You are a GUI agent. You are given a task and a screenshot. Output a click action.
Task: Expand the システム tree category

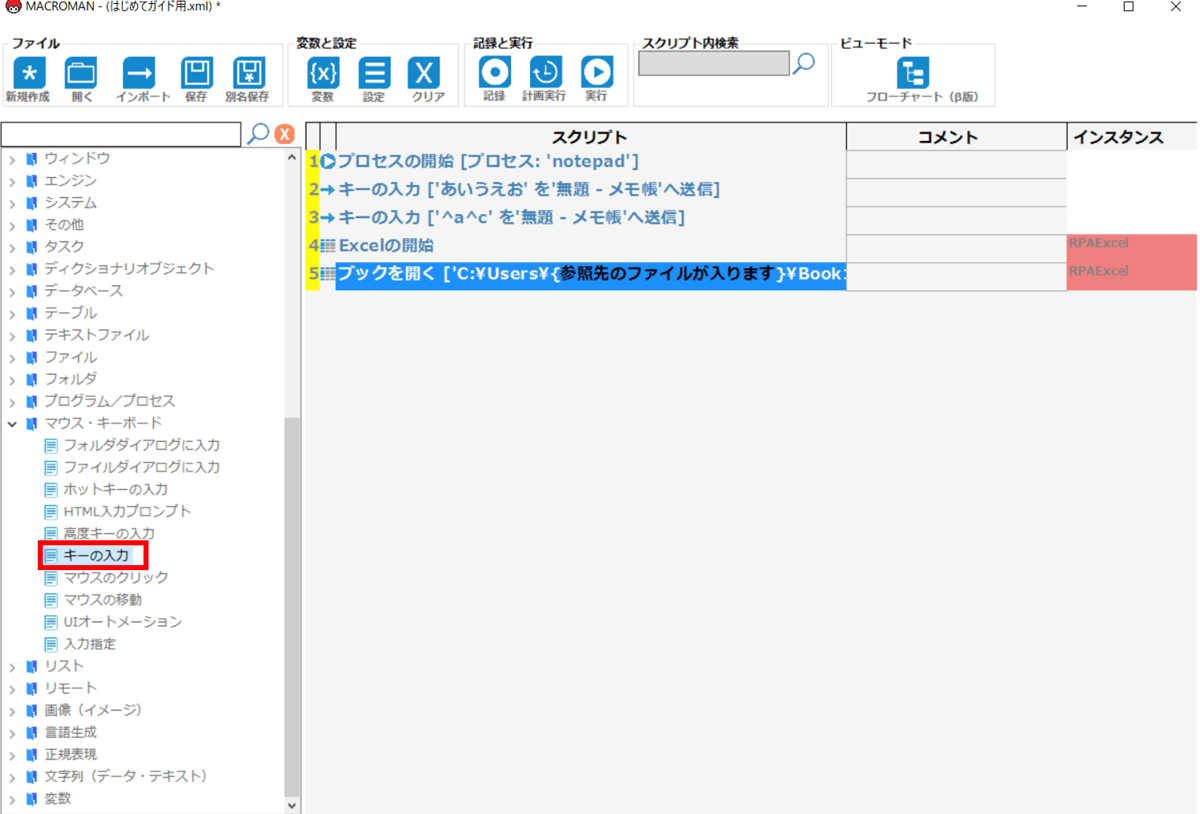coord(13,203)
